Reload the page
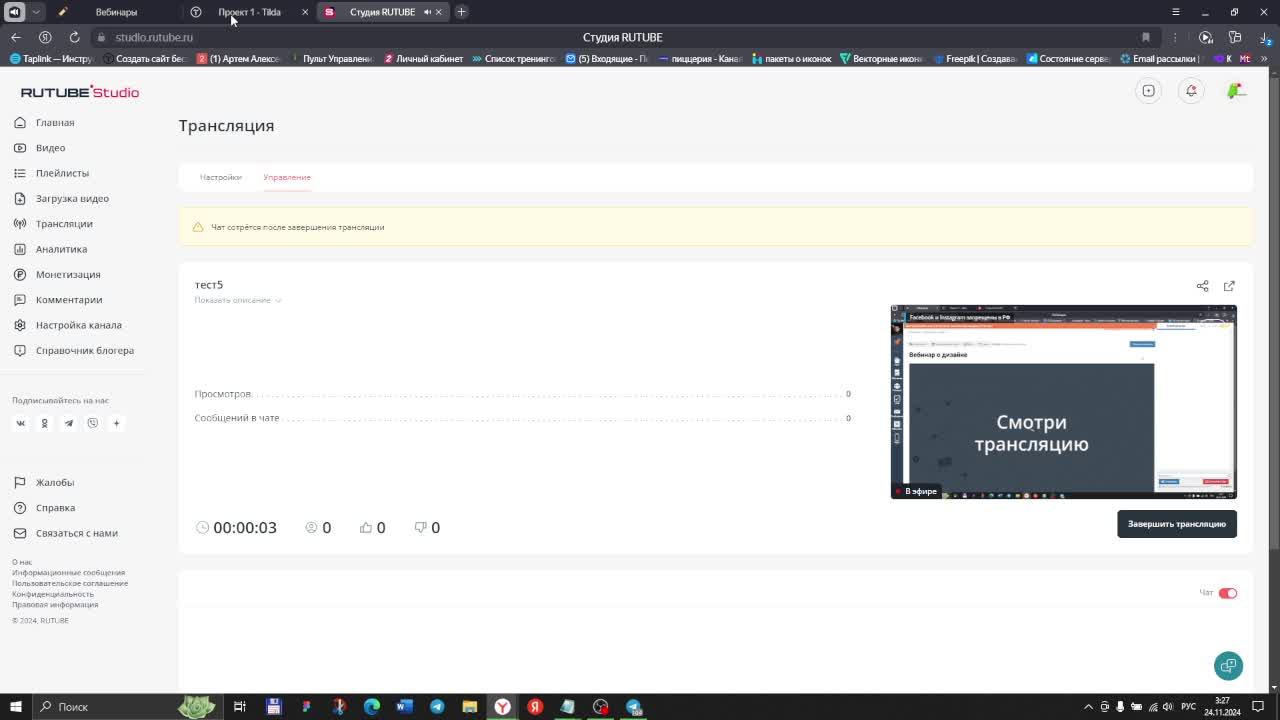Screen dimensions: 1280x720 pyautogui.click(x=74, y=37)
